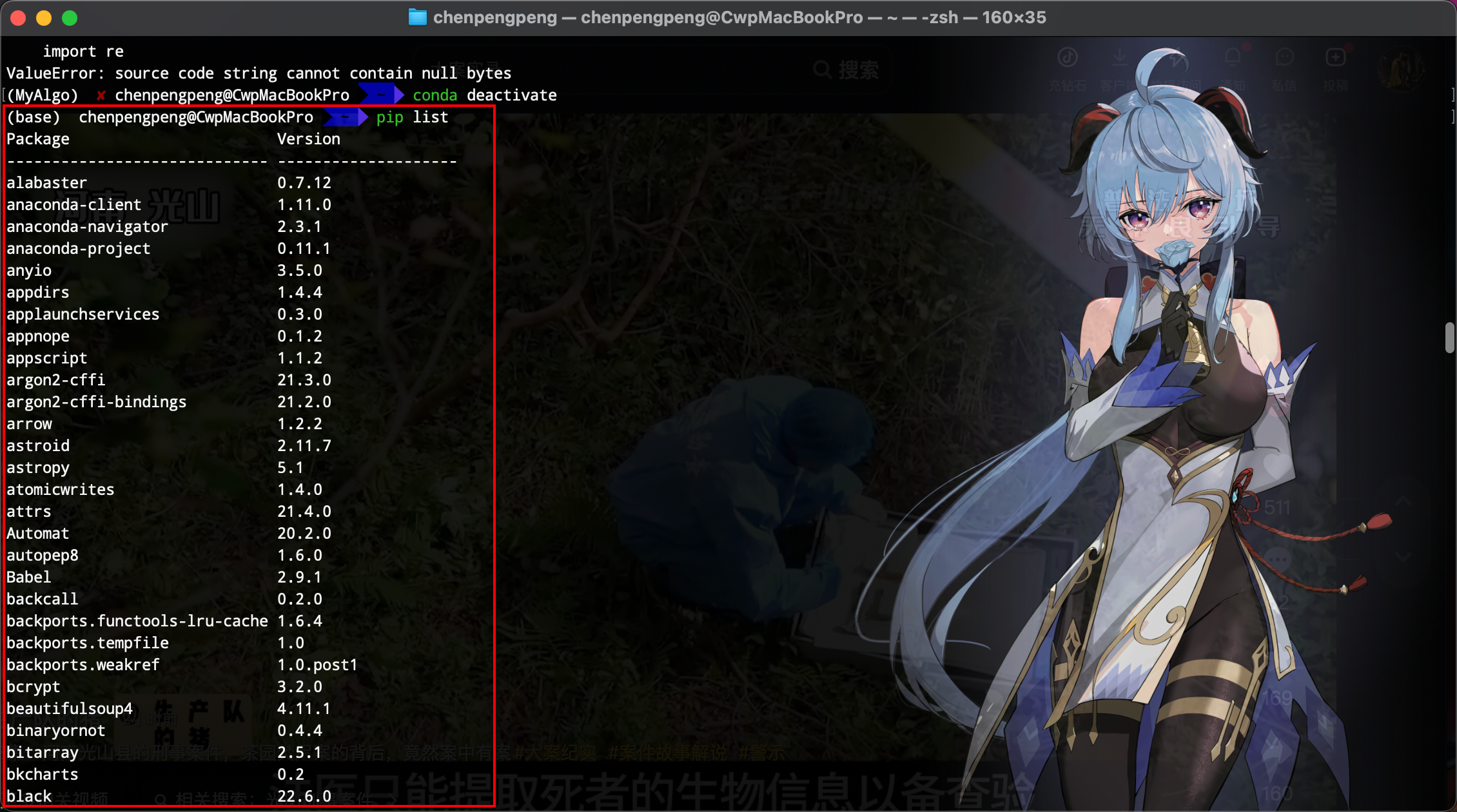Click 'backports.functools-lru-cache' package name
This screenshot has height=812, width=1457.
pos(137,621)
